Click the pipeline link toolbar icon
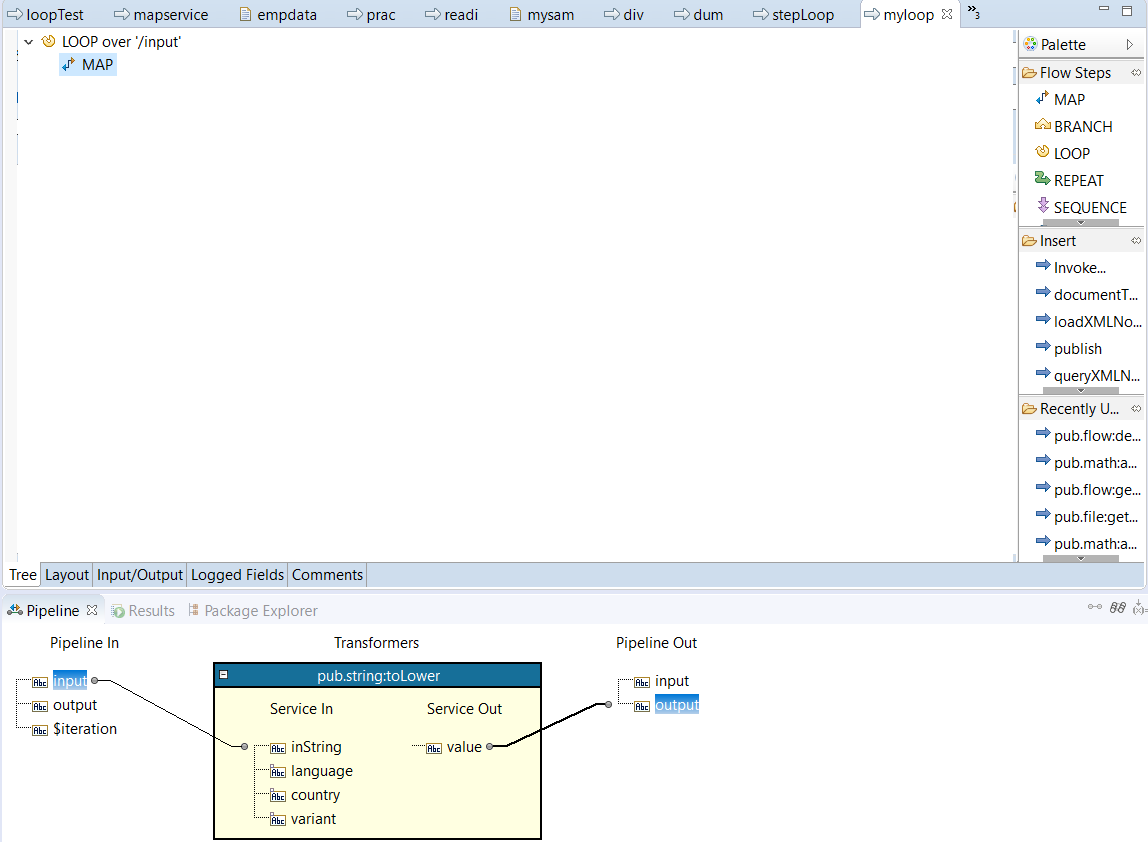Image resolution: width=1148 pixels, height=842 pixels. 1095,607
